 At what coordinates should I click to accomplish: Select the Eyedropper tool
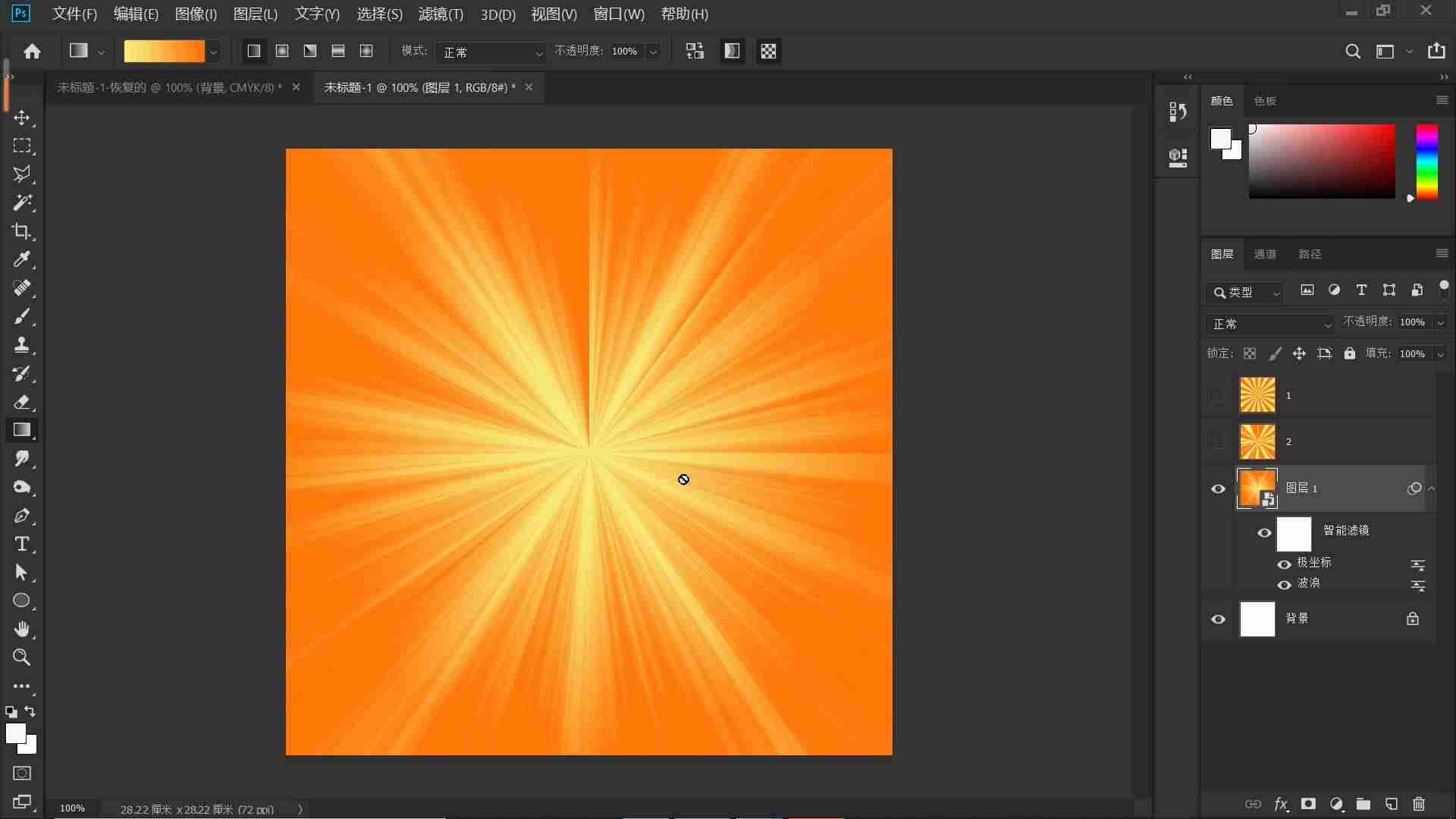(22, 259)
